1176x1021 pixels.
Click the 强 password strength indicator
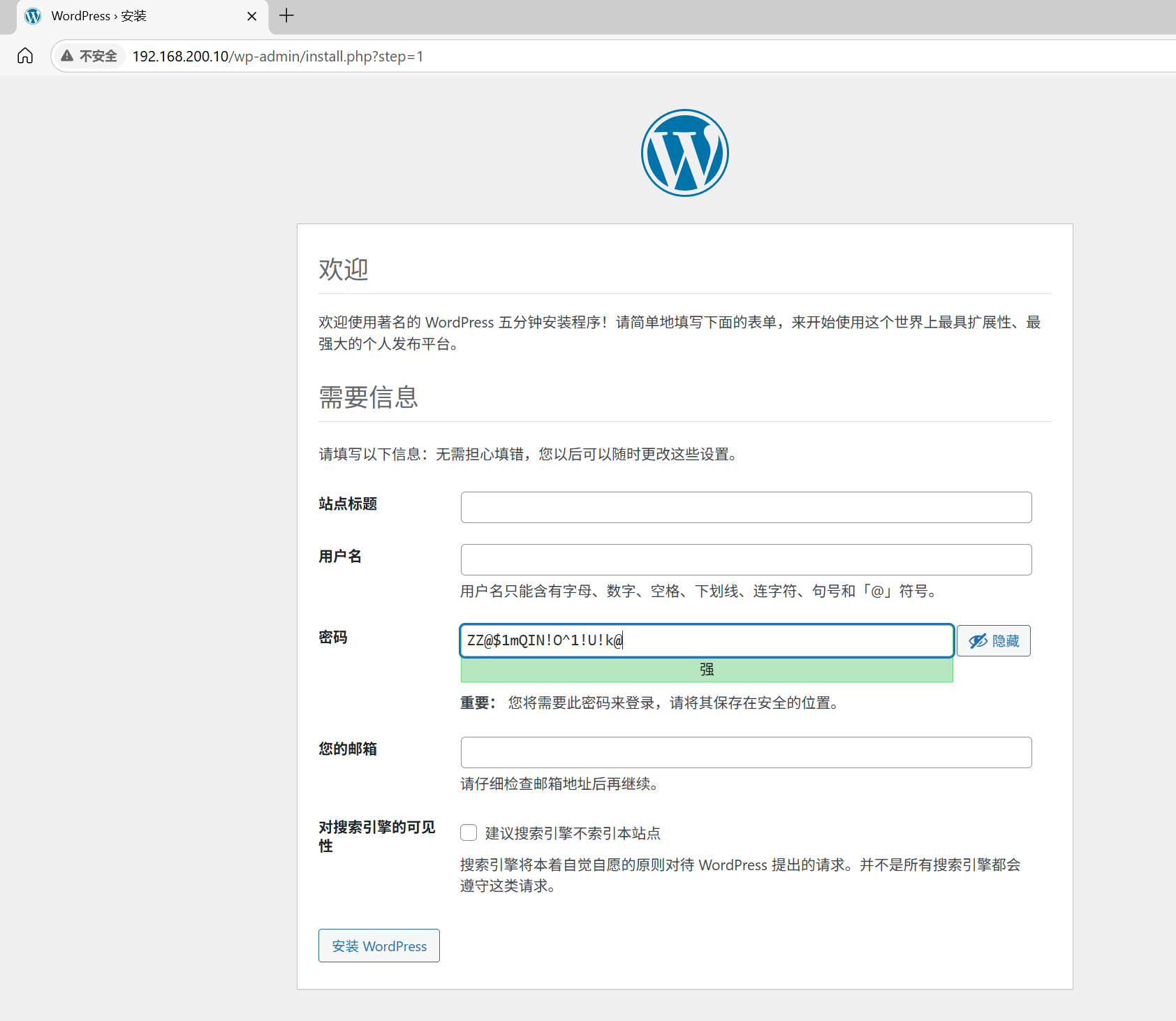707,670
